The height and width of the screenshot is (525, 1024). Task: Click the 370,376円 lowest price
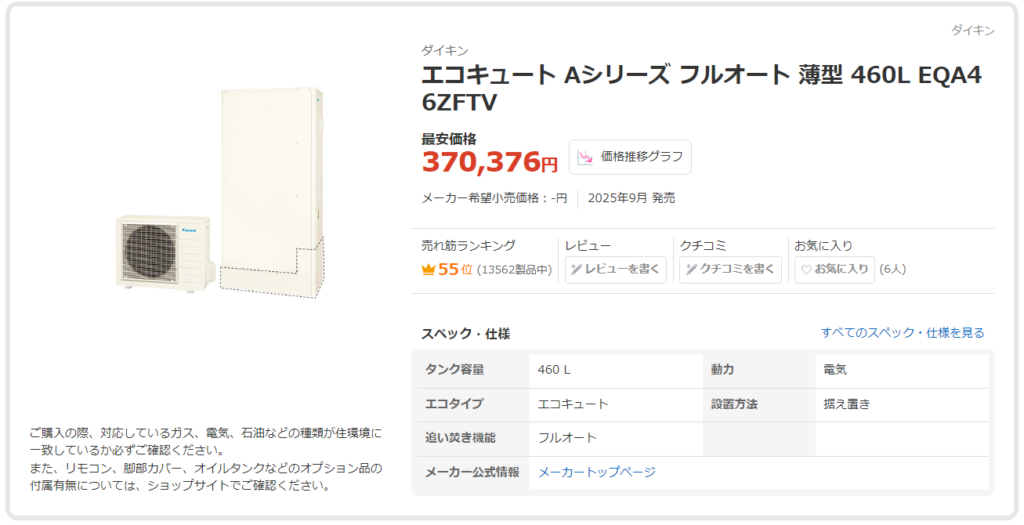(x=489, y=160)
